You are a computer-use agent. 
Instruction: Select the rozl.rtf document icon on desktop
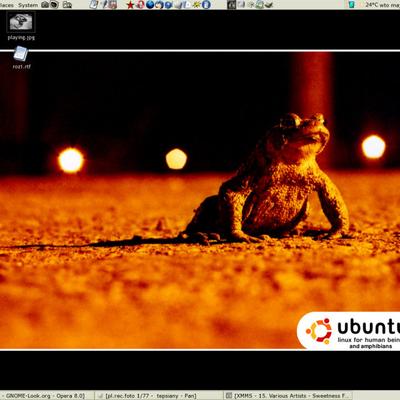(x=21, y=54)
